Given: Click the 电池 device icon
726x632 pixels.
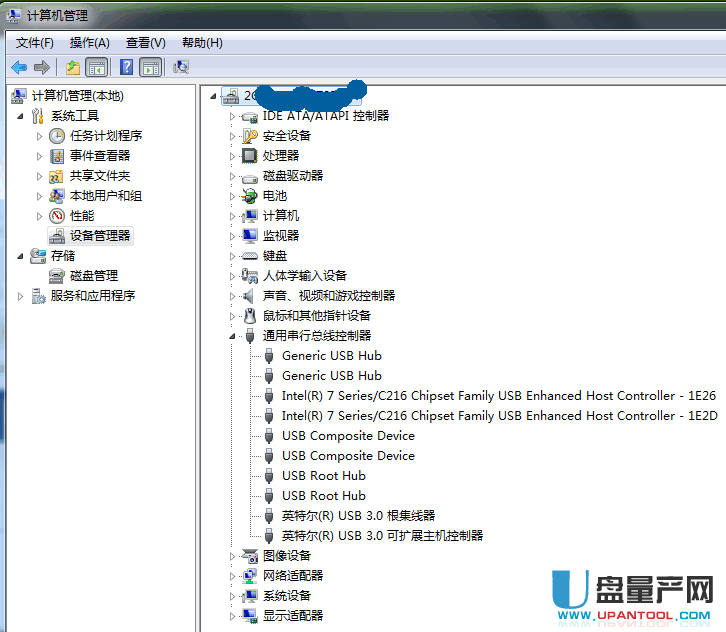Looking at the screenshot, I should (250, 196).
